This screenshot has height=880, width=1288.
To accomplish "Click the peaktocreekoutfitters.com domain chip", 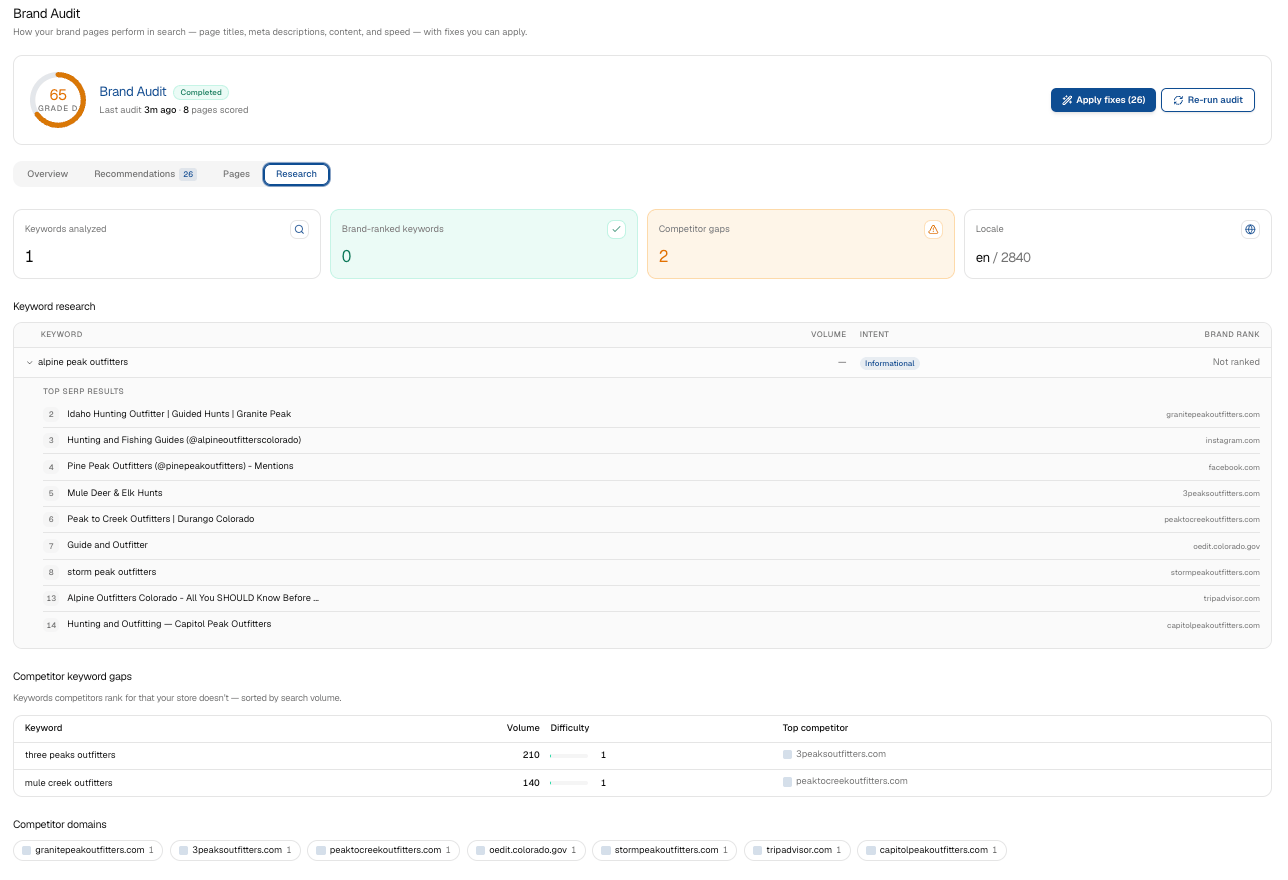I will [x=383, y=850].
